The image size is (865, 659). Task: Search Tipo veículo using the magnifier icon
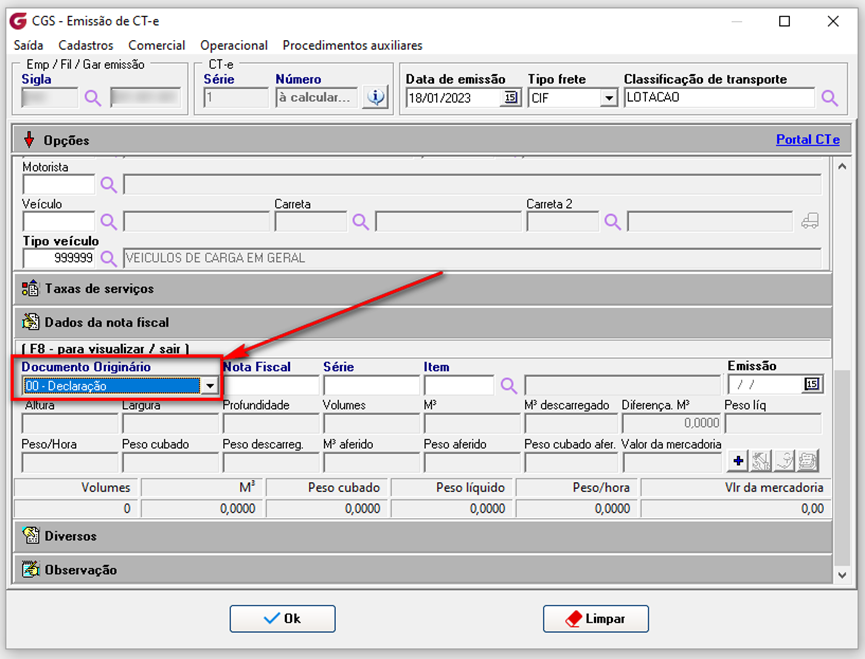click(x=108, y=258)
